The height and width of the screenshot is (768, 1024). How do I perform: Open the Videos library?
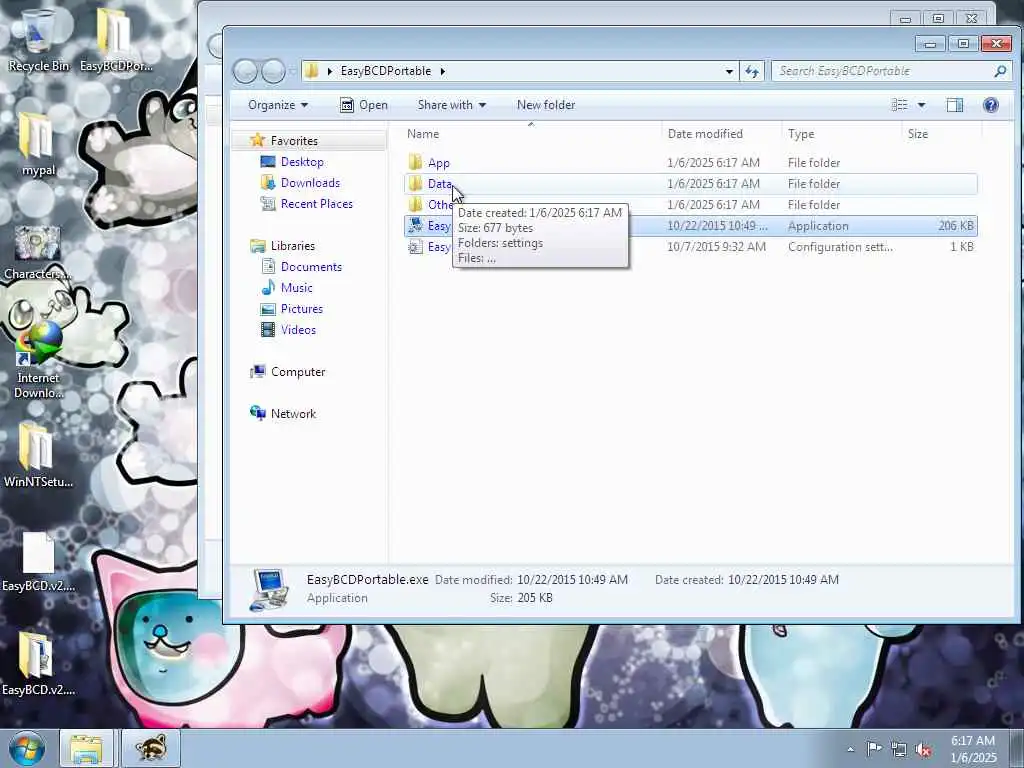tap(298, 330)
